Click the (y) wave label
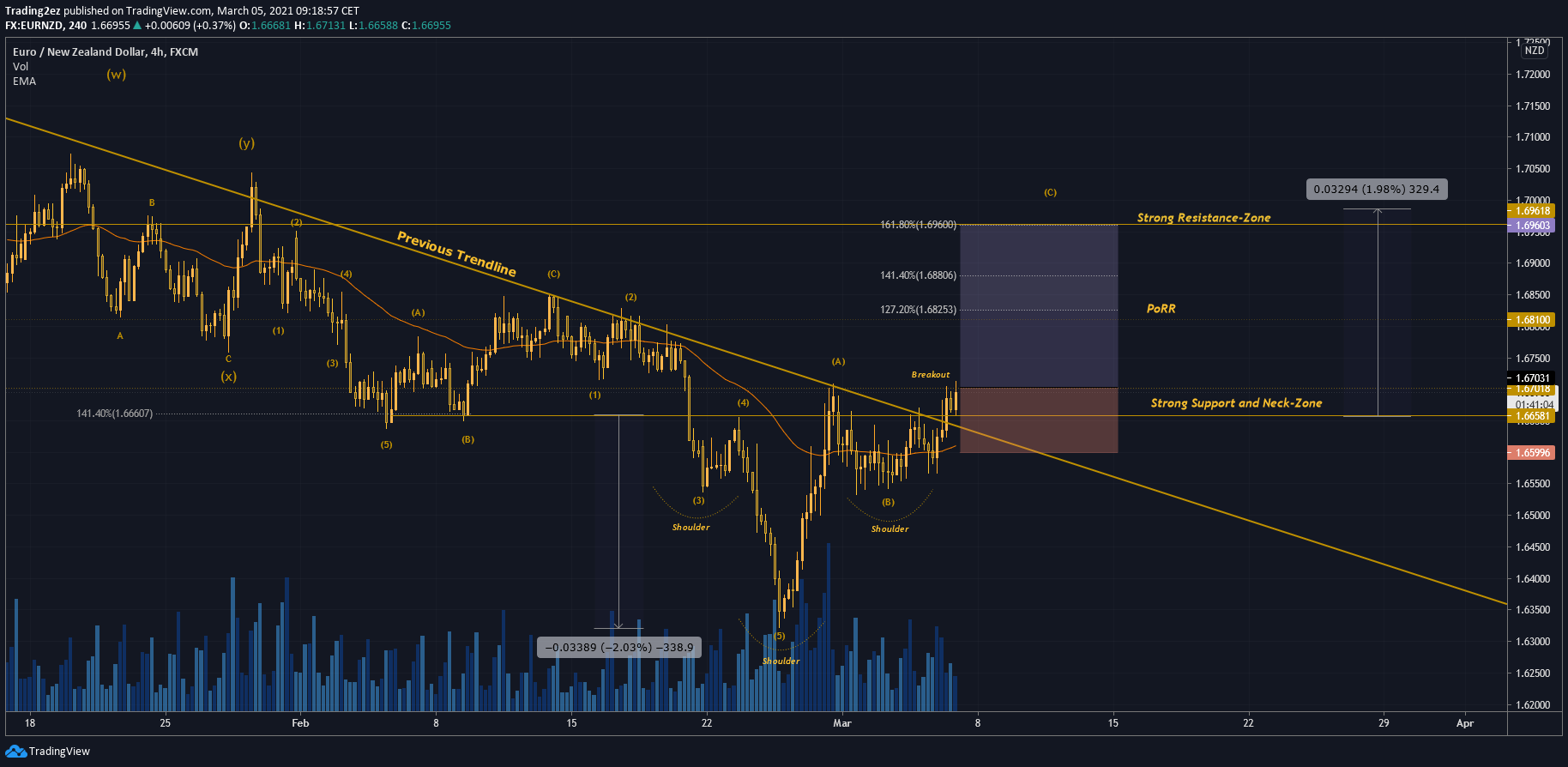The image size is (1568, 767). (x=247, y=143)
